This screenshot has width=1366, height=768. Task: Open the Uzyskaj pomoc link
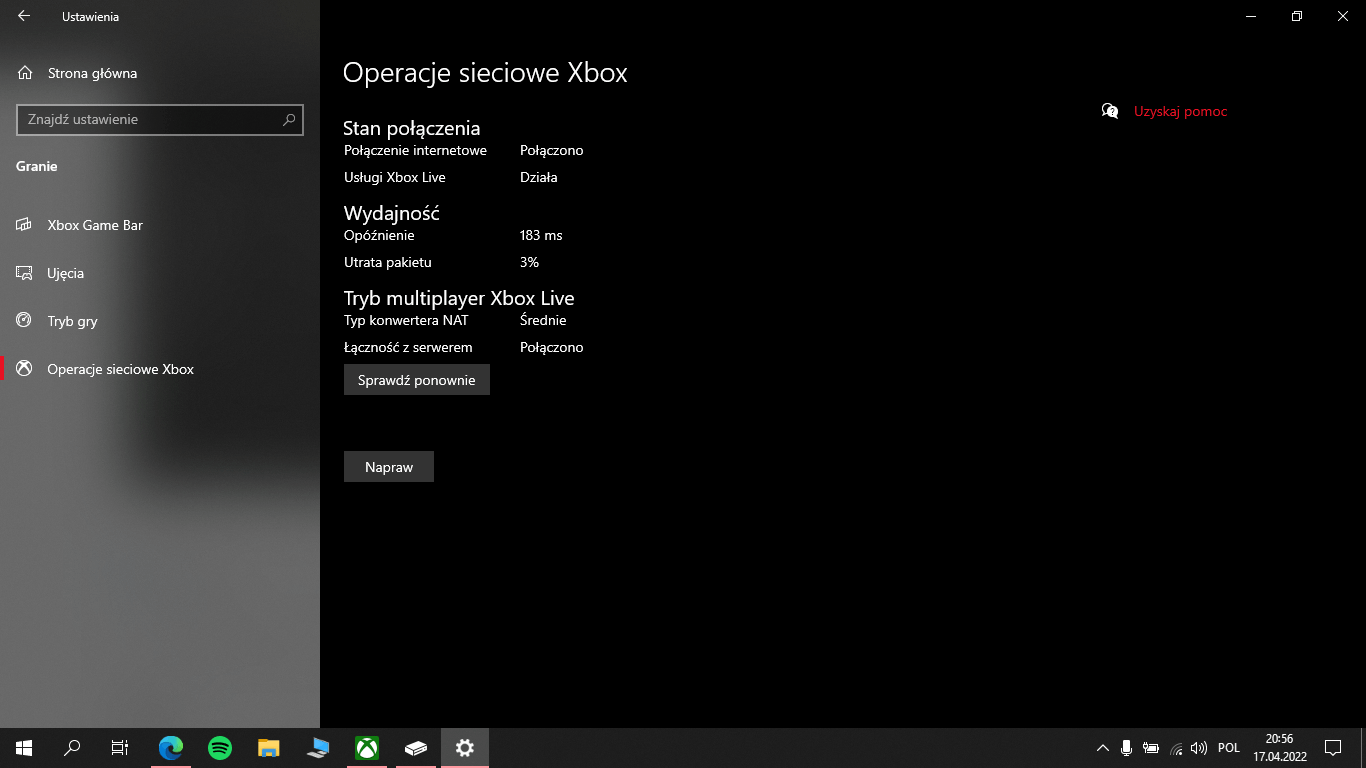tap(1180, 111)
